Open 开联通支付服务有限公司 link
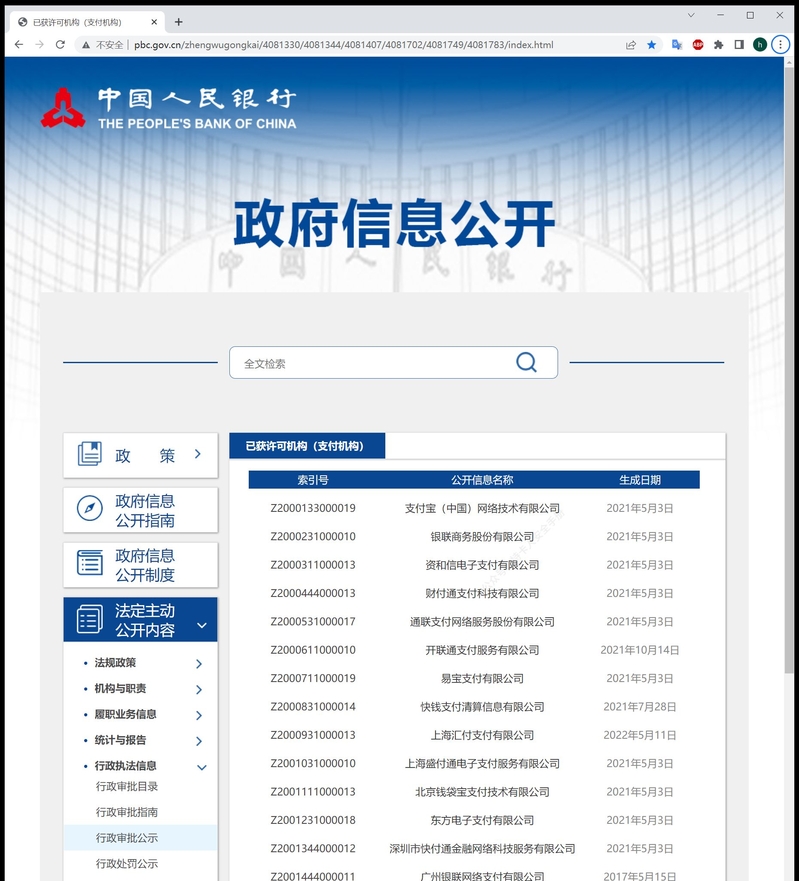799x881 pixels. tap(482, 650)
